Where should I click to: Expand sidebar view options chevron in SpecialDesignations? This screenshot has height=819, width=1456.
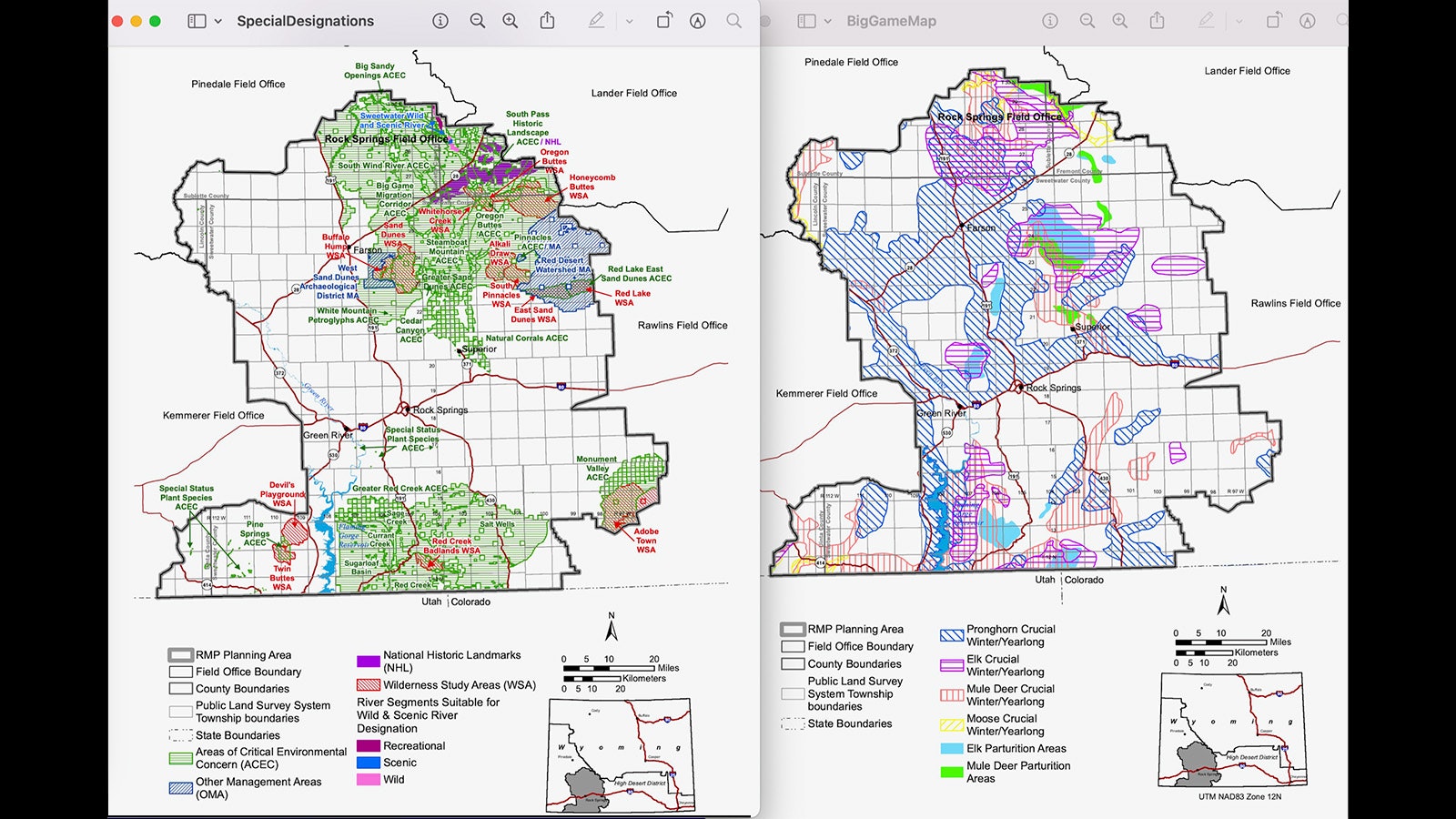[x=218, y=21]
